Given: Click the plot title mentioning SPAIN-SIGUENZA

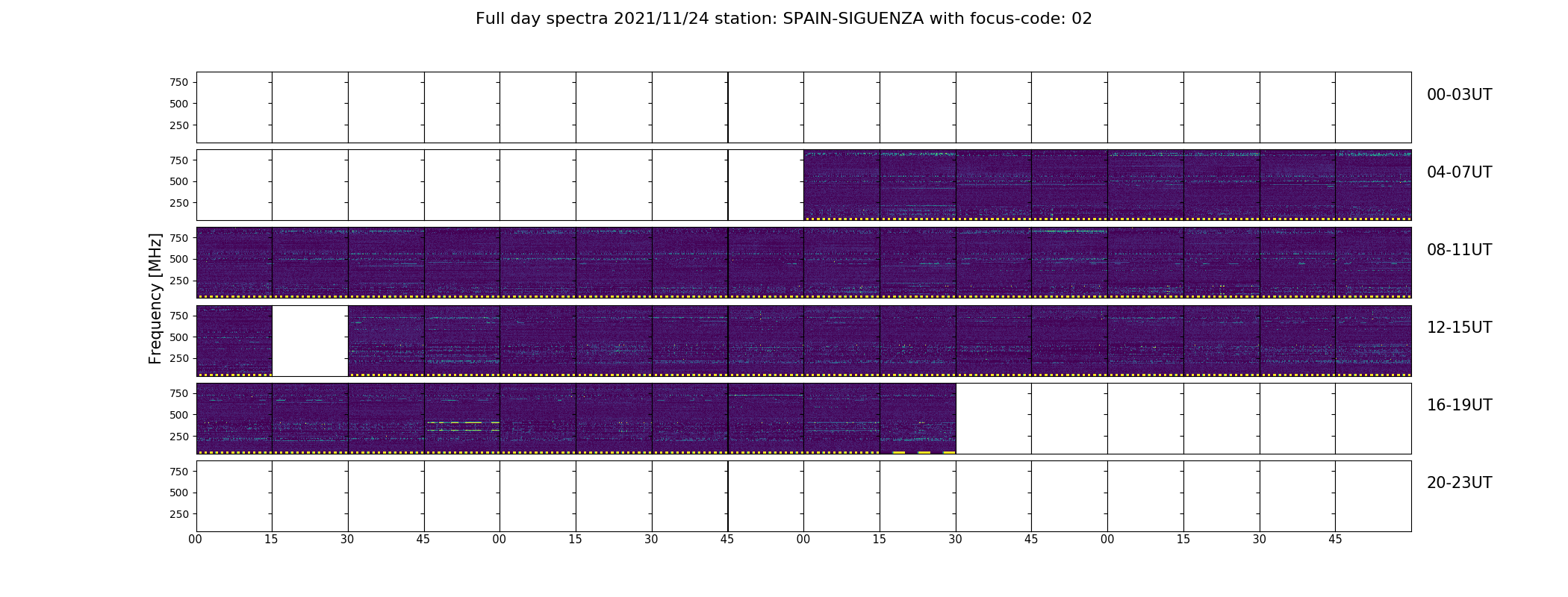Looking at the screenshot, I should click(x=783, y=19).
